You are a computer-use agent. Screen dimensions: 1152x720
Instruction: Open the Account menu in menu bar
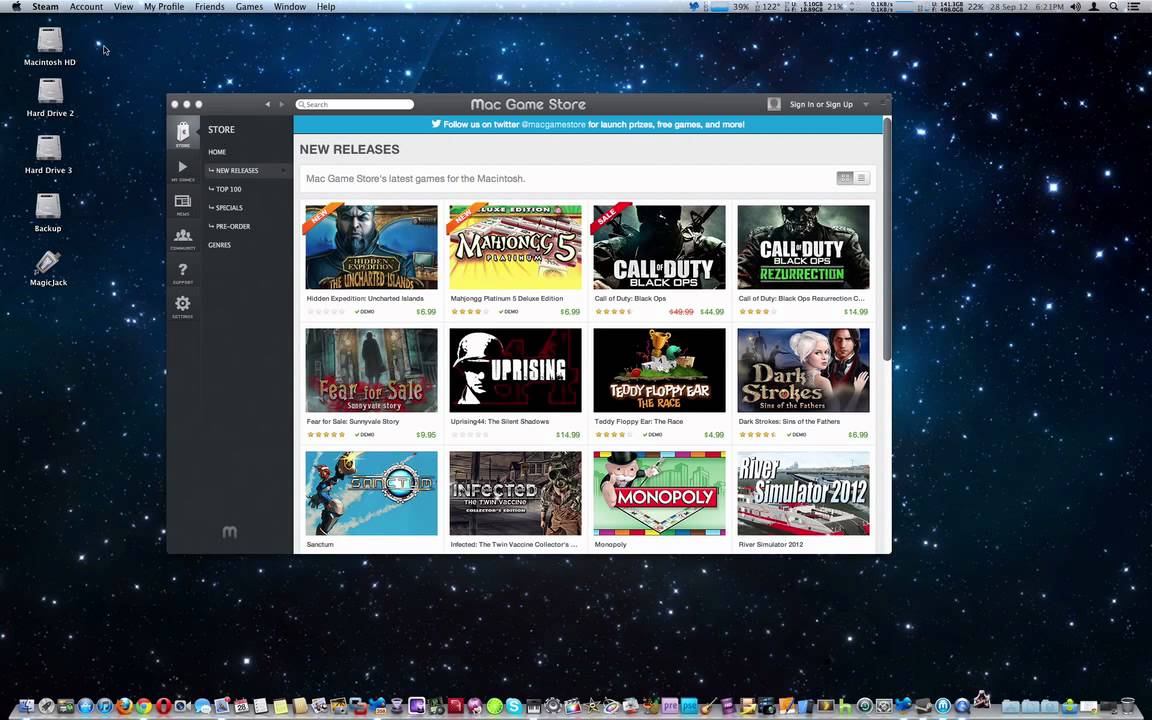[x=86, y=7]
